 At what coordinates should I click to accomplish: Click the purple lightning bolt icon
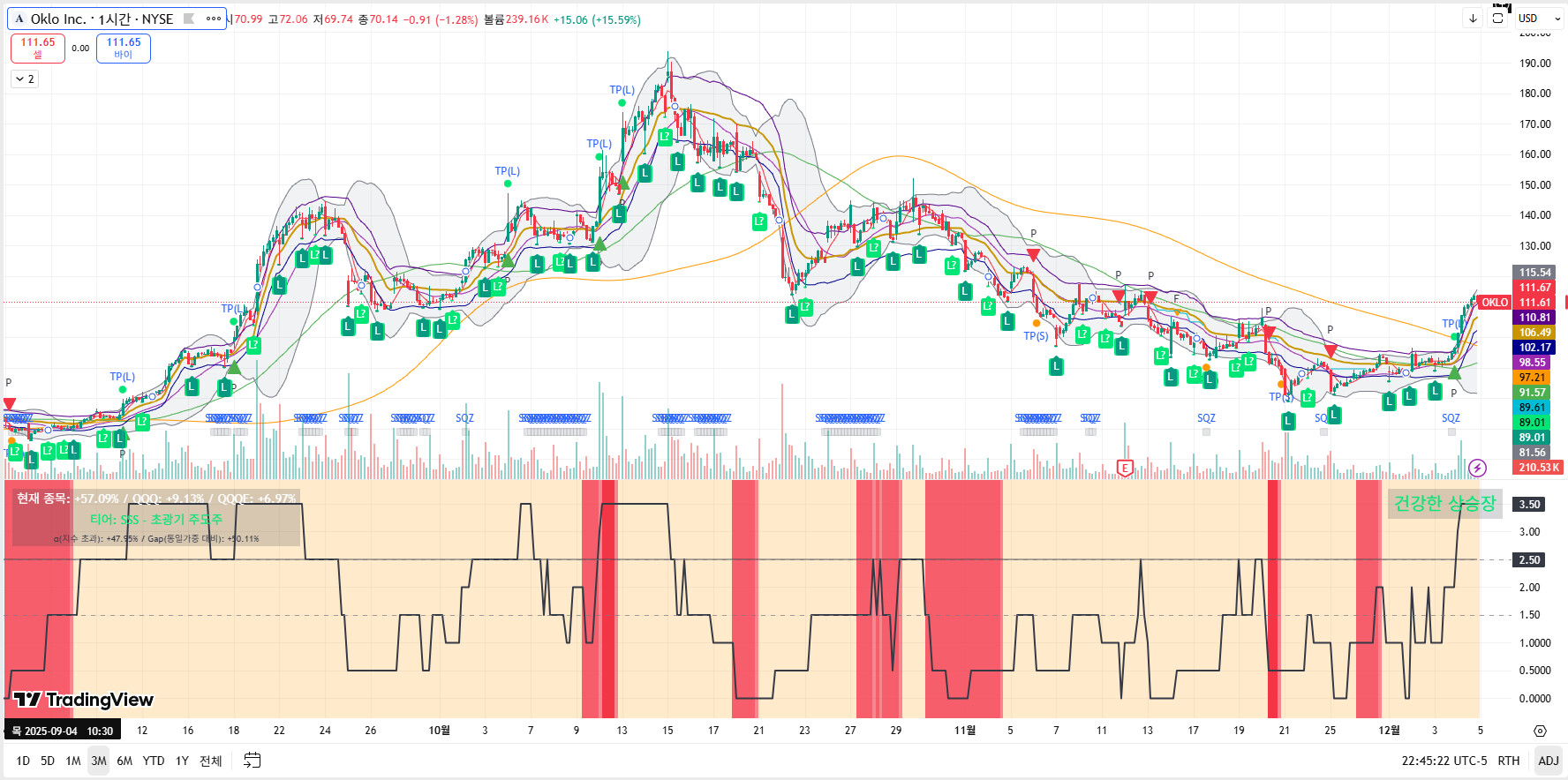click(x=1477, y=468)
